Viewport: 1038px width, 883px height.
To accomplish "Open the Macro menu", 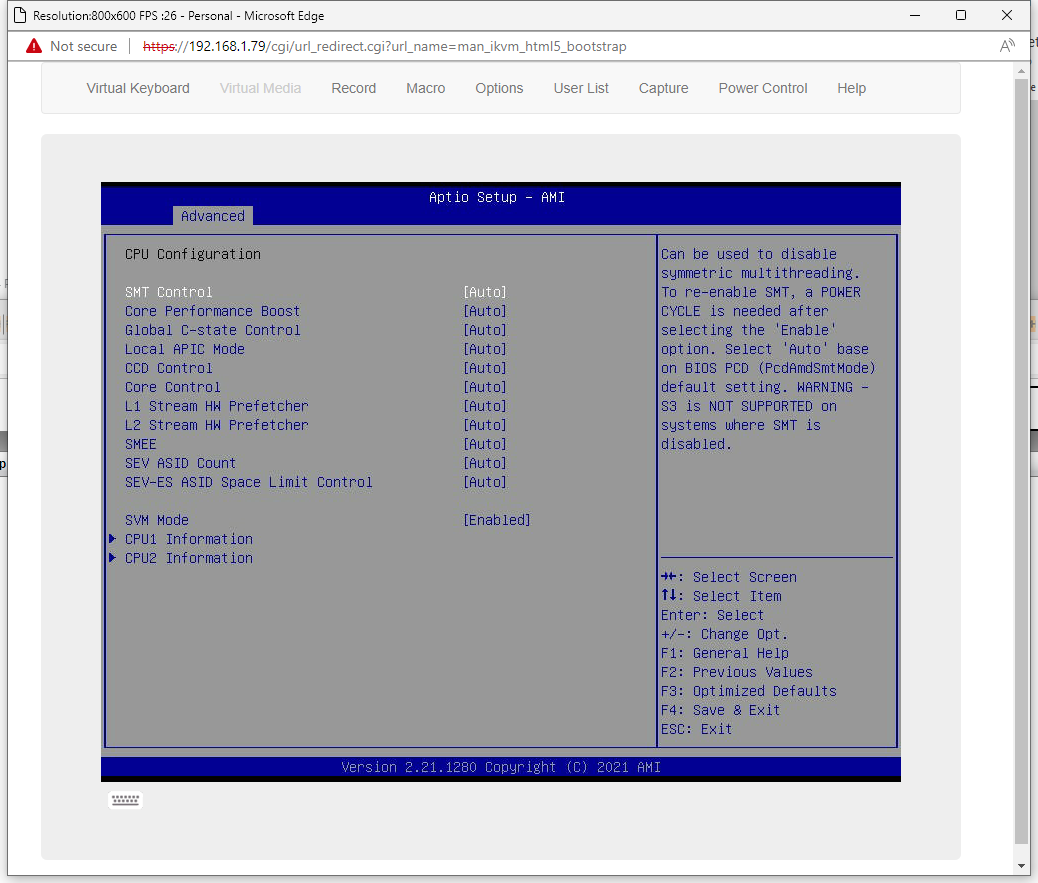I will tap(426, 88).
